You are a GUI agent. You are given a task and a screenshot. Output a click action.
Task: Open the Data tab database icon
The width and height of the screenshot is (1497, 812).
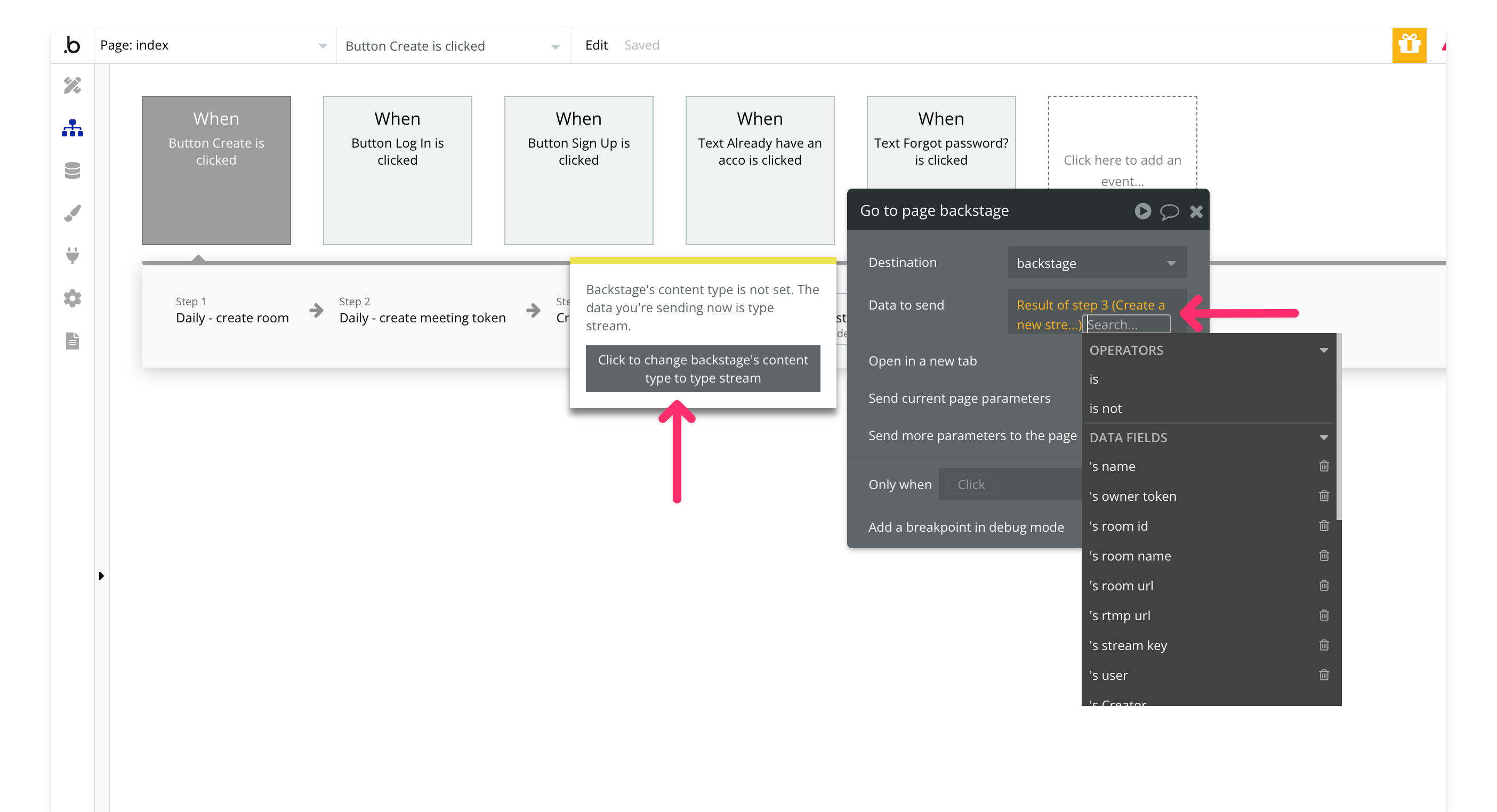(72, 170)
